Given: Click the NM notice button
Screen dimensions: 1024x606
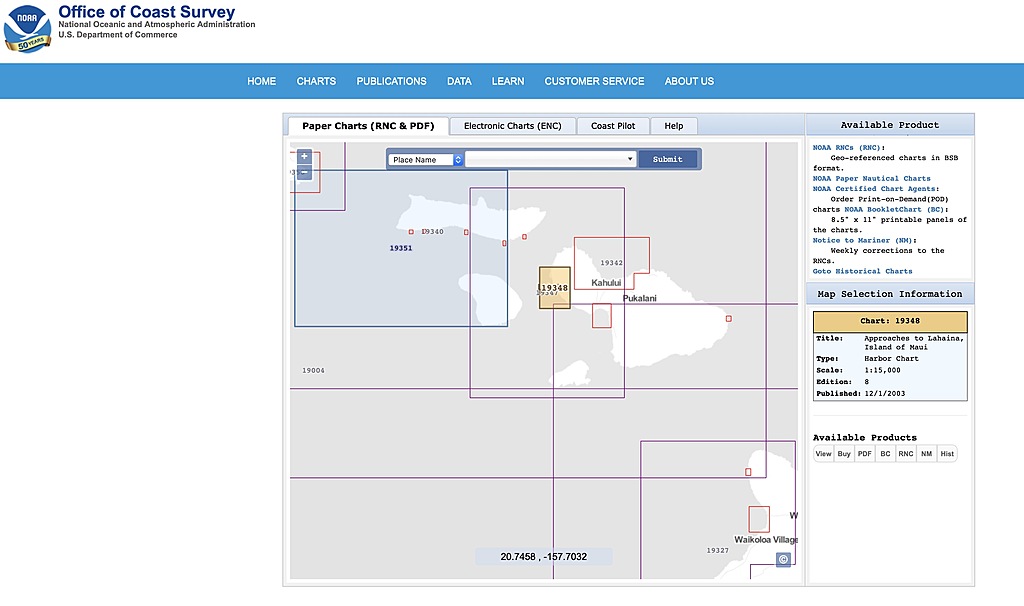Looking at the screenshot, I should click(926, 454).
